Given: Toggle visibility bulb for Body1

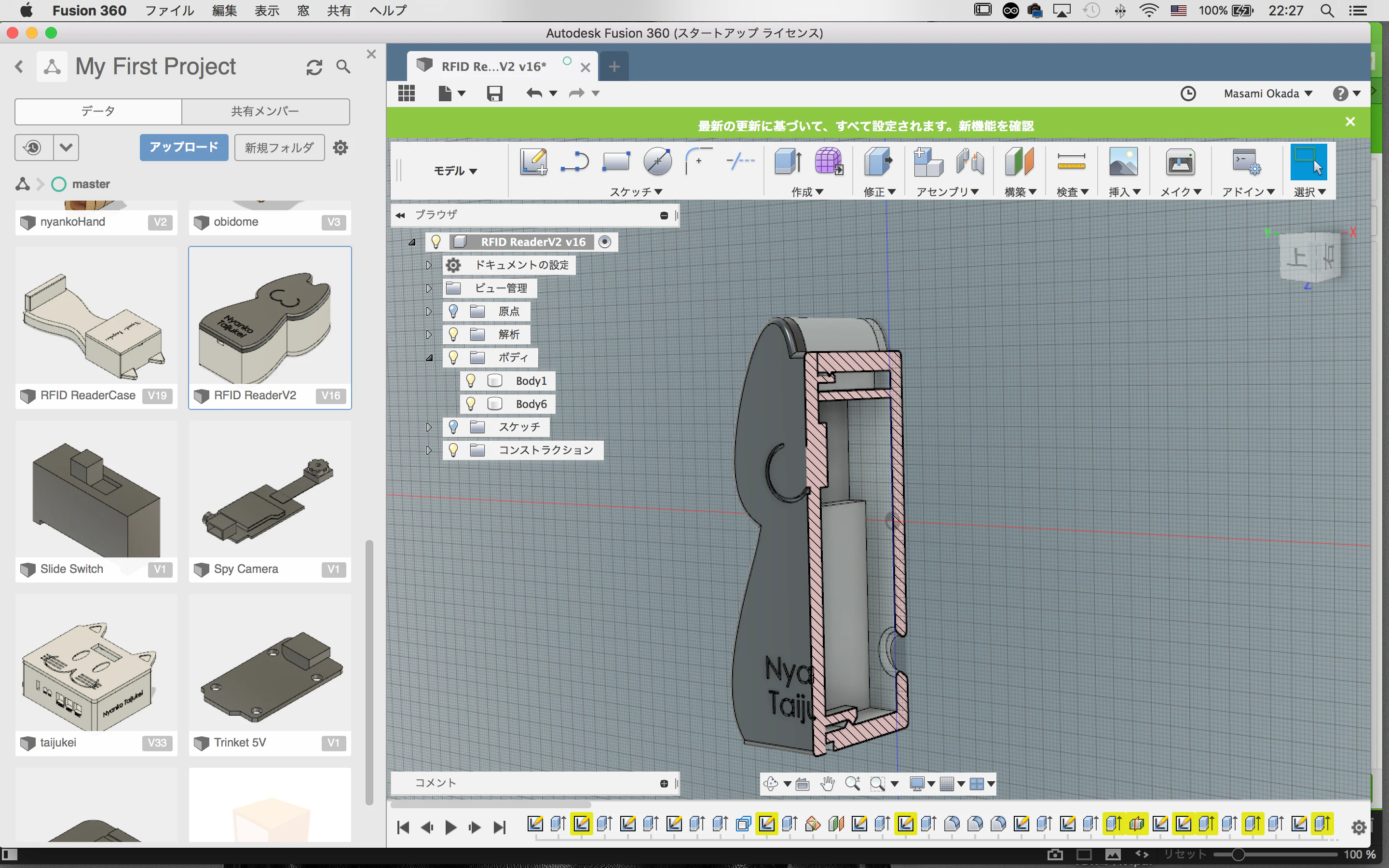Looking at the screenshot, I should coord(471,380).
